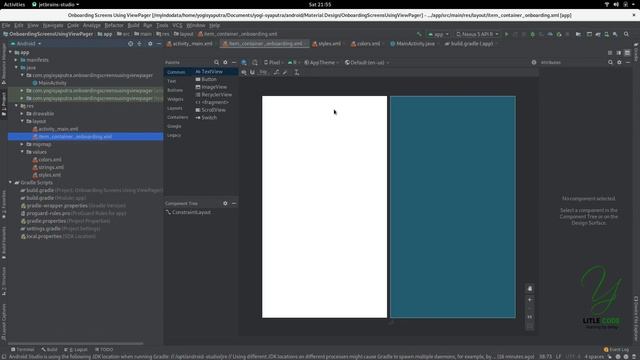This screenshot has height=360, width=640.
Task: Locate opened file in Project view
Action: click(130, 44)
